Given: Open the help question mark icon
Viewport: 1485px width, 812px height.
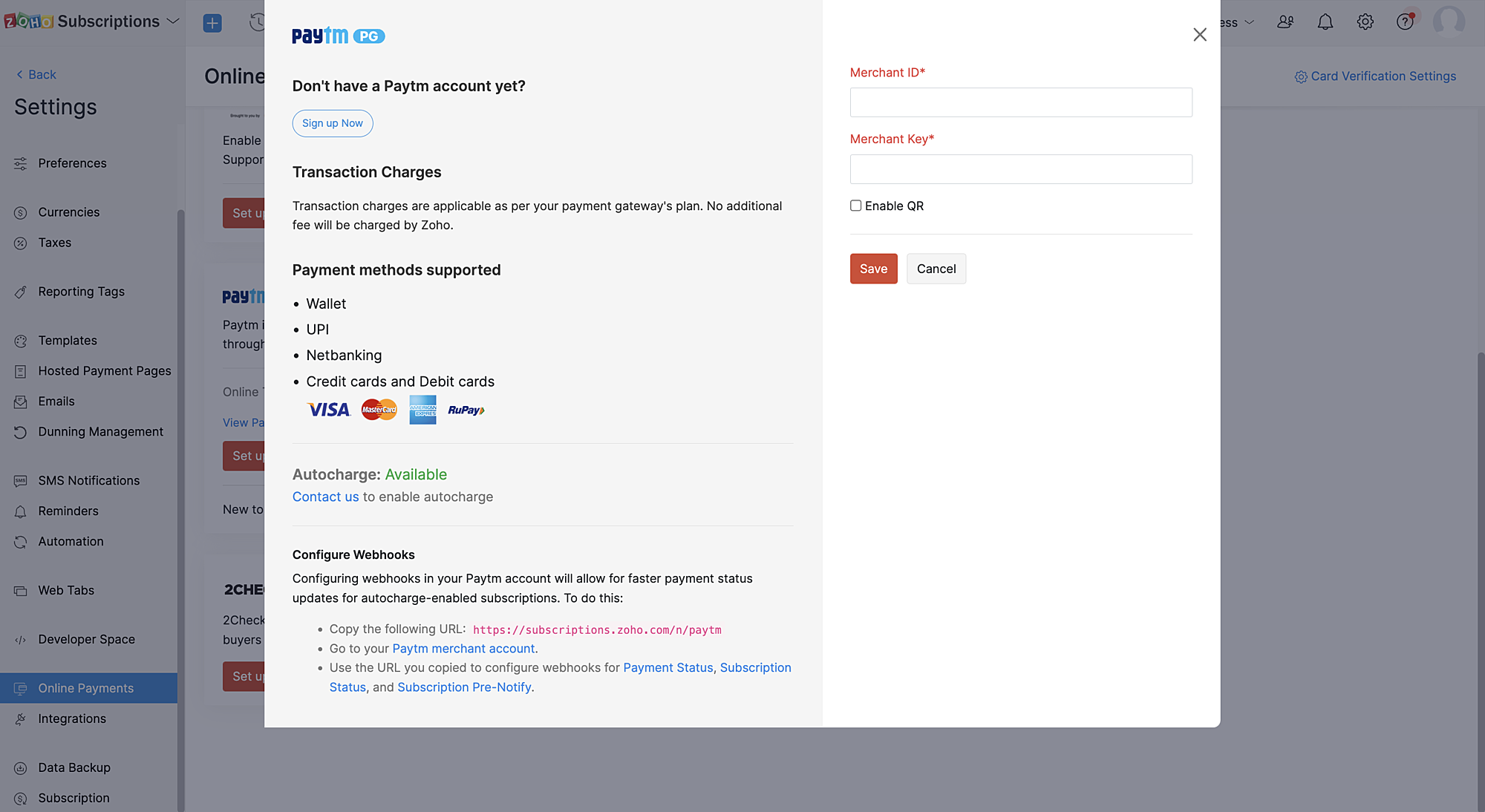Looking at the screenshot, I should point(1405,22).
